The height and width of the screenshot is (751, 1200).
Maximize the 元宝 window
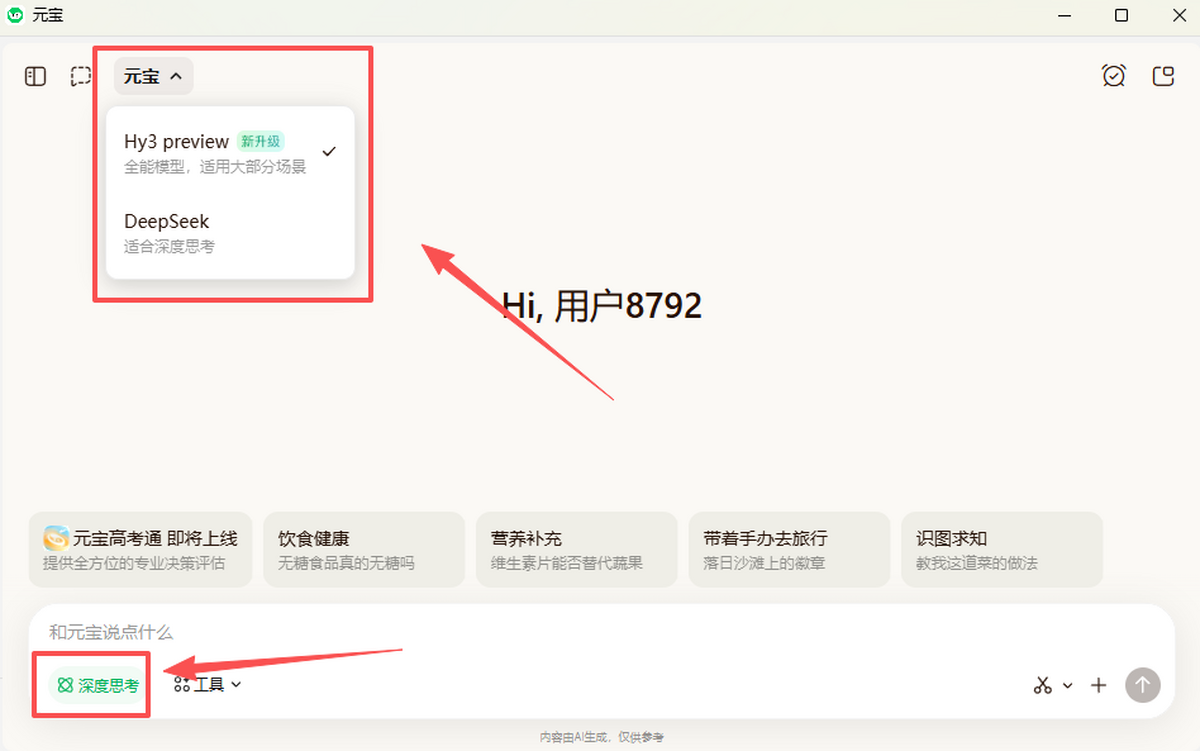click(1121, 15)
